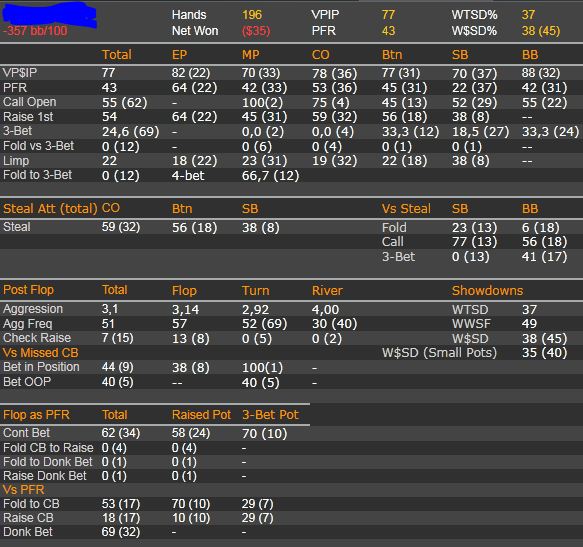
Task: Open the Post Flop section heading
Action: pos(29,290)
